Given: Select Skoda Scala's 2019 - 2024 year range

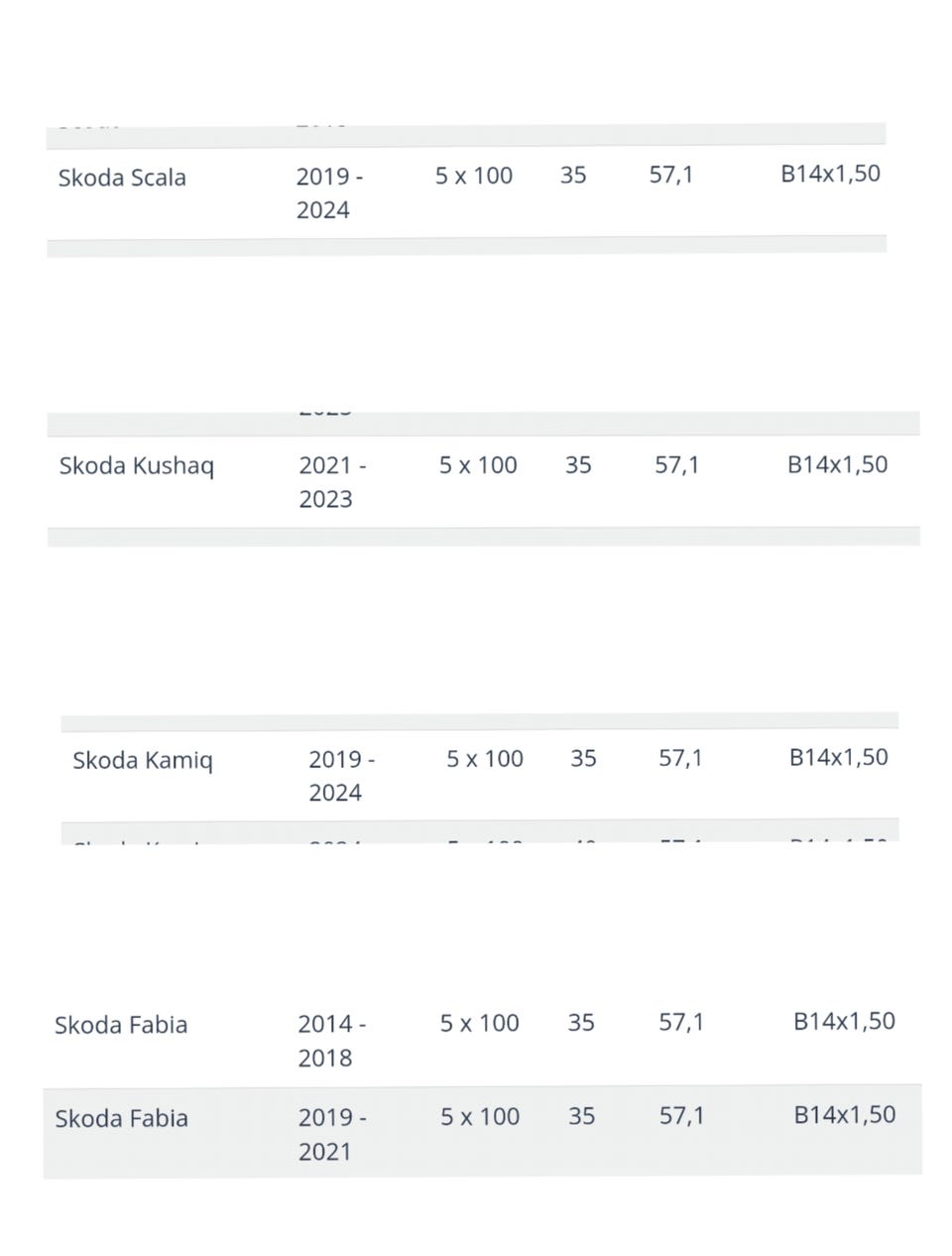Looking at the screenshot, I should click(328, 192).
